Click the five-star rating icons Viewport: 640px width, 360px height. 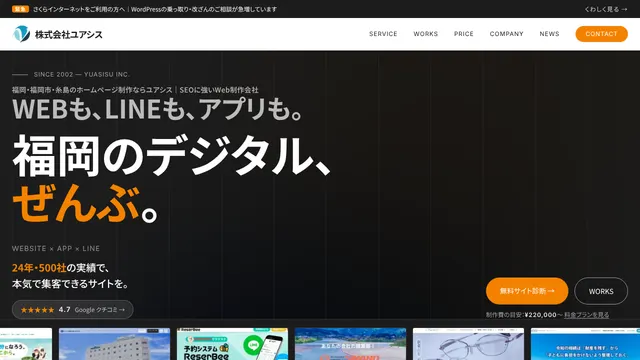pos(37,310)
